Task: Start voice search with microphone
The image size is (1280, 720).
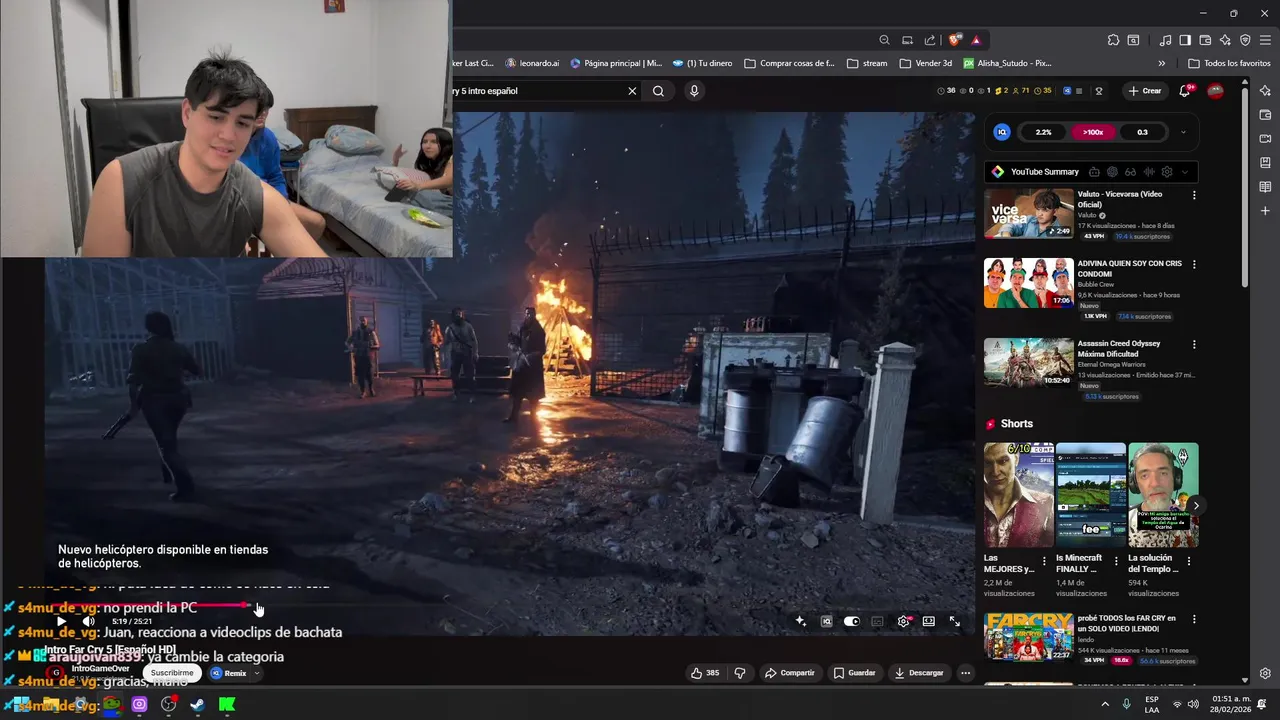Action: 694,91
